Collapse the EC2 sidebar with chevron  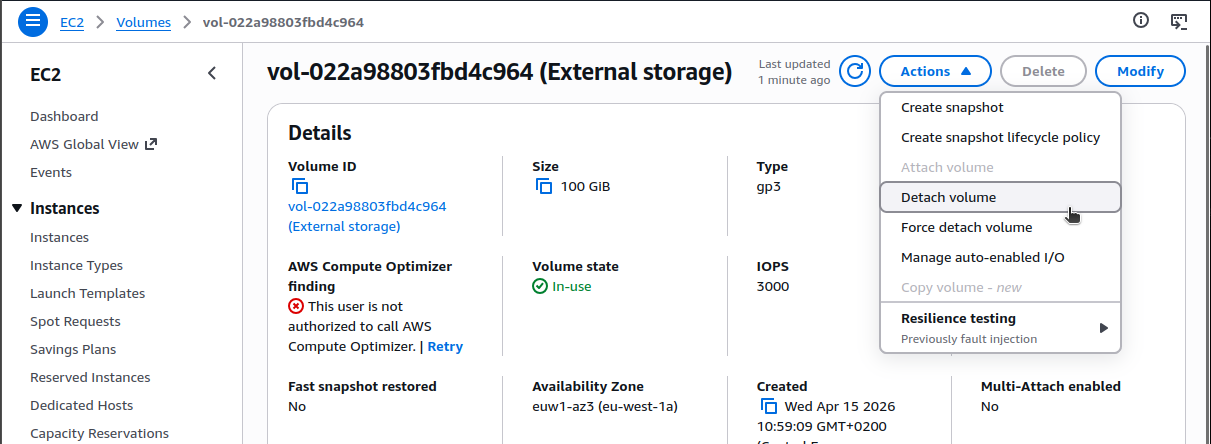pos(212,73)
